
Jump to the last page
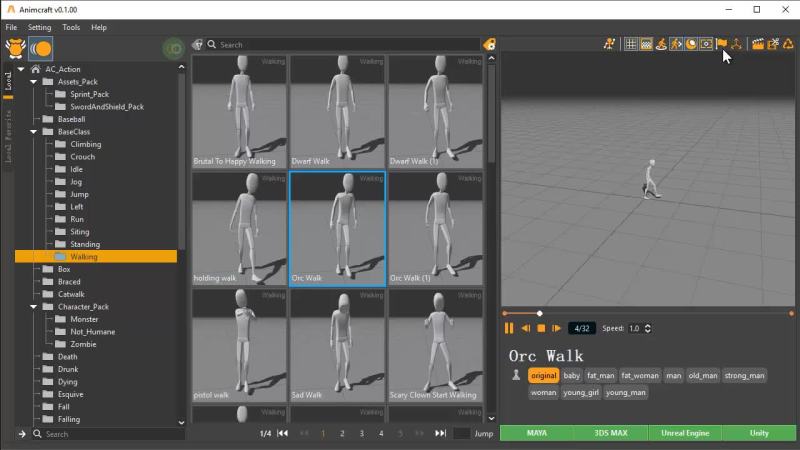(x=440, y=433)
